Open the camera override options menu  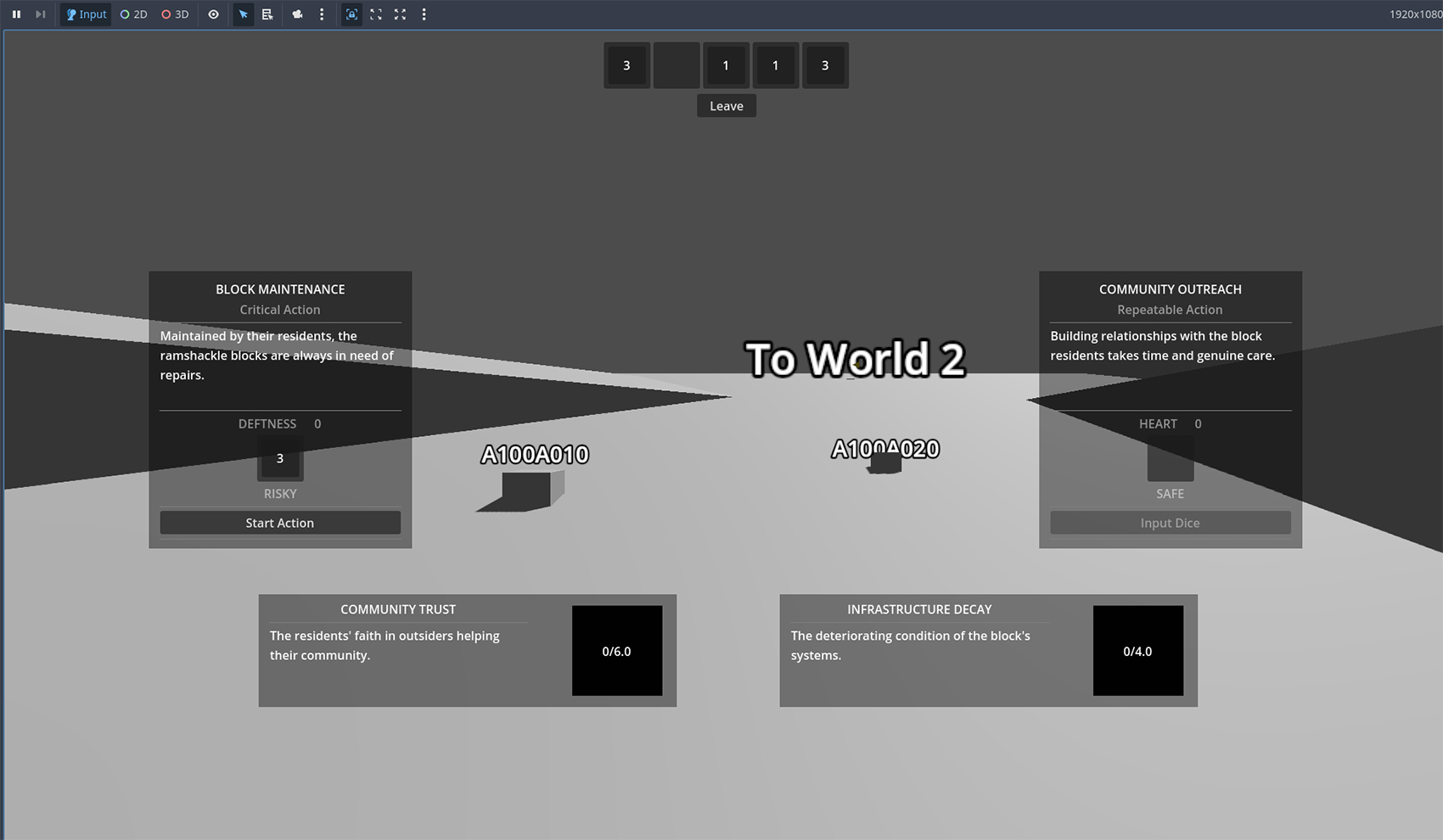point(322,14)
